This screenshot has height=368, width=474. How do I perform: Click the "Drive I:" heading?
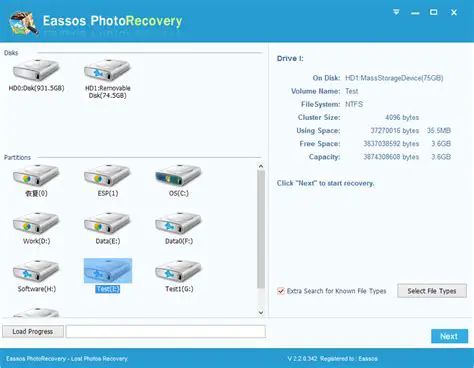[x=290, y=59]
